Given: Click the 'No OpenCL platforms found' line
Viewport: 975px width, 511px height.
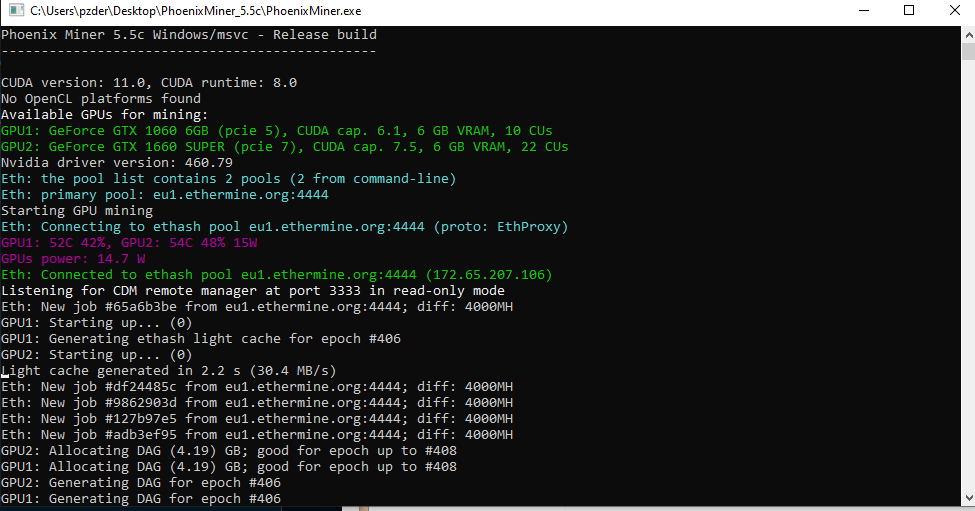Looking at the screenshot, I should [101, 99].
